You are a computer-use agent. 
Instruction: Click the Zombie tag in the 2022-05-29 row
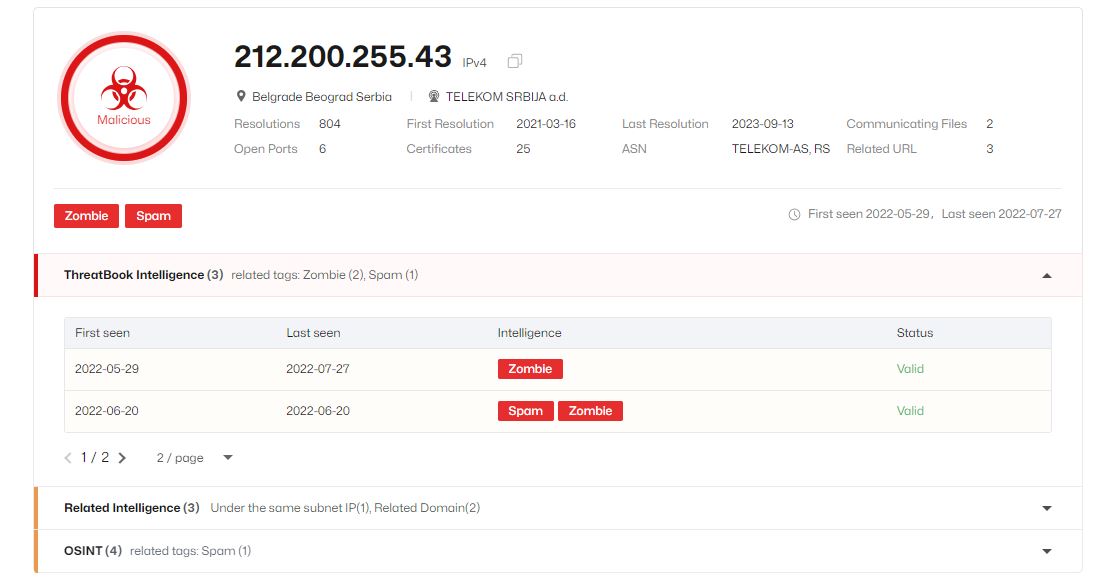pyautogui.click(x=530, y=369)
